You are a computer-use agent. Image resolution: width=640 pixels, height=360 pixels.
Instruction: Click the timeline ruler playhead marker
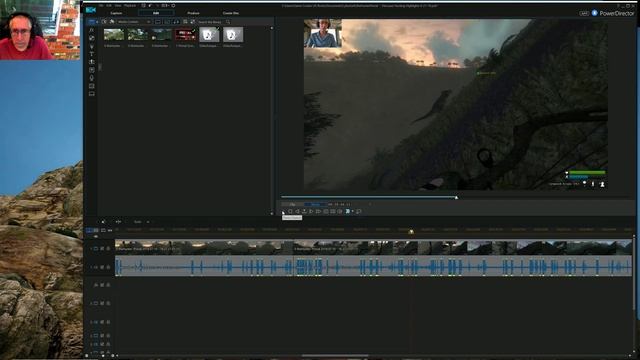pos(411,231)
